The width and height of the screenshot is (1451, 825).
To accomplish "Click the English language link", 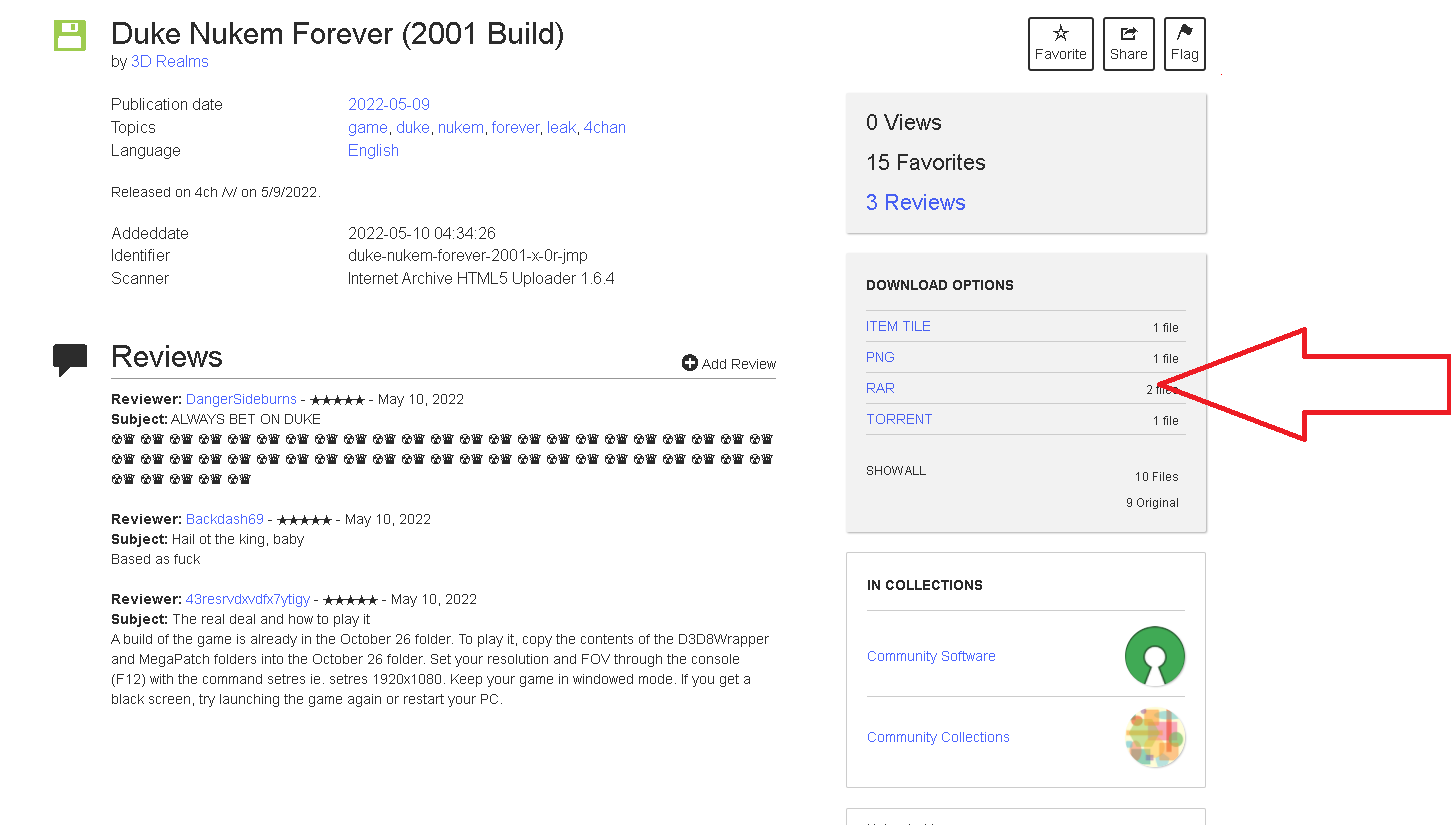I will [x=373, y=151].
